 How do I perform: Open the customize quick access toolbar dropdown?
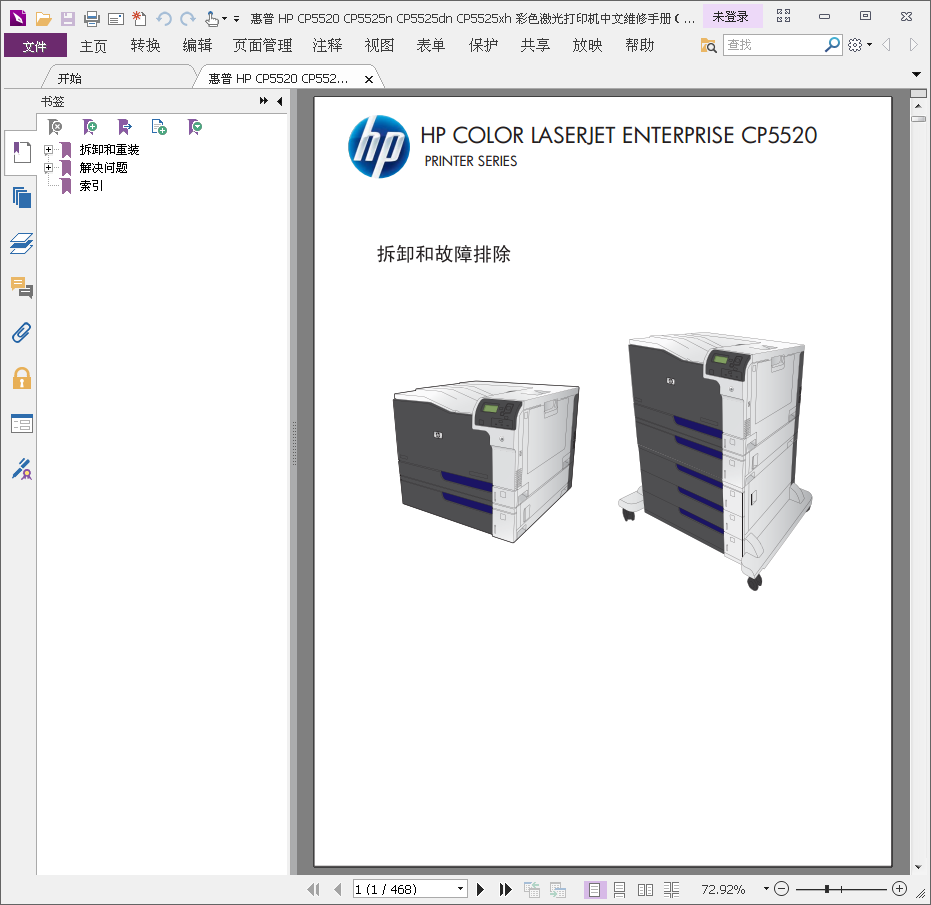236,19
